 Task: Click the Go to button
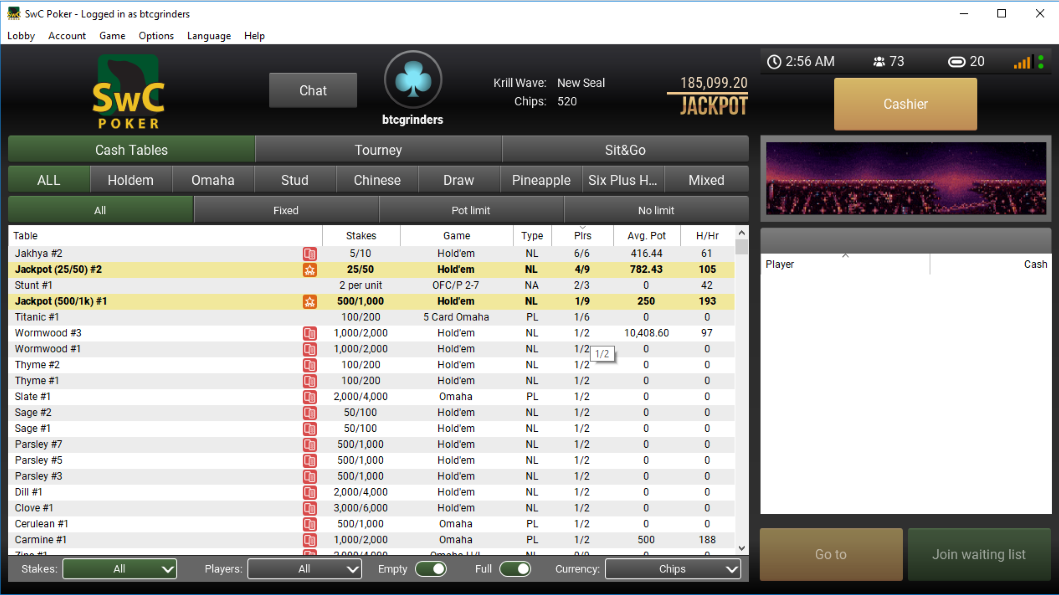pyautogui.click(x=831, y=554)
